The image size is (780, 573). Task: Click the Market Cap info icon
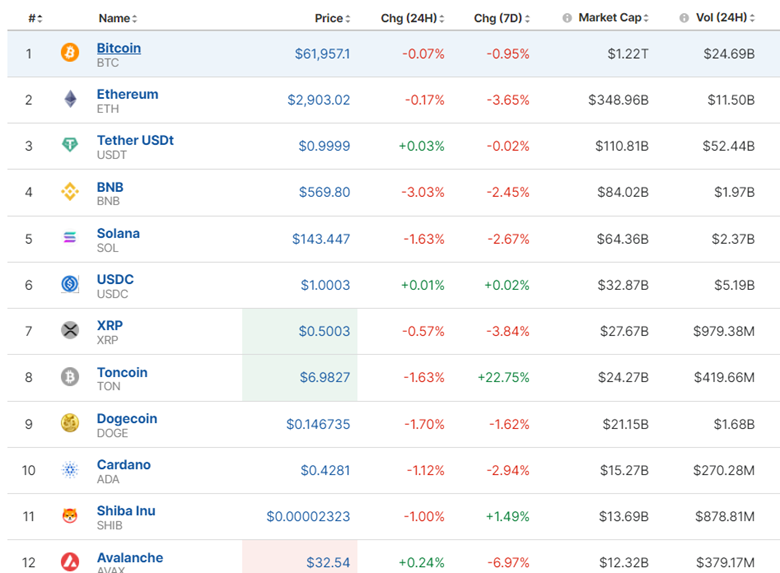(567, 18)
